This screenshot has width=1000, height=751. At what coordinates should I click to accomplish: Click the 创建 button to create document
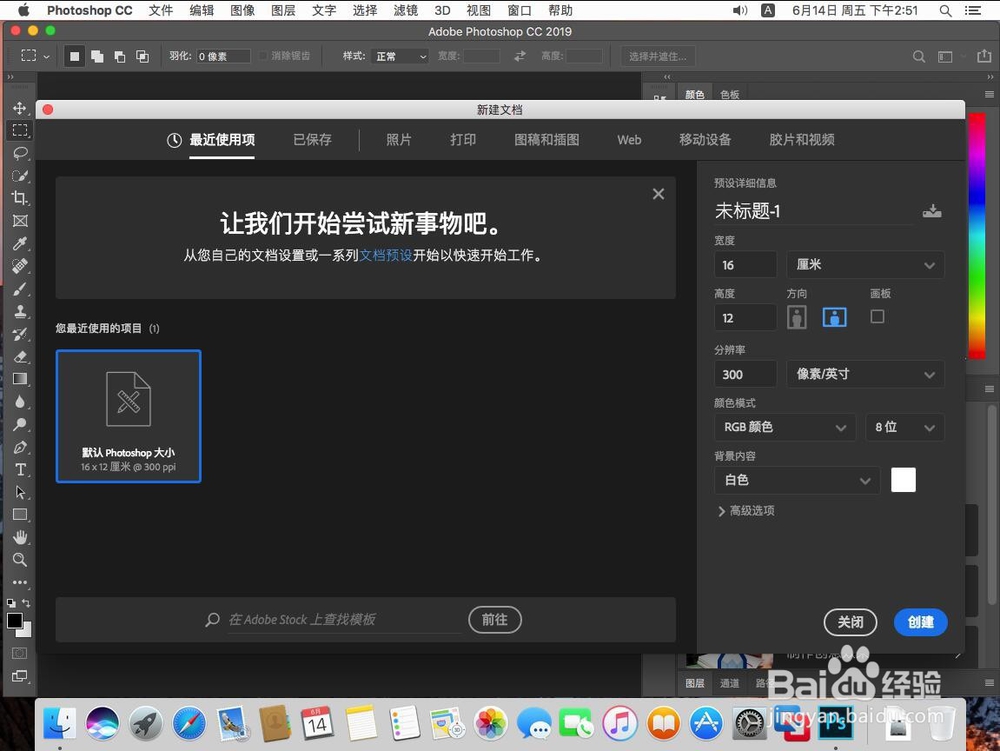pos(920,622)
